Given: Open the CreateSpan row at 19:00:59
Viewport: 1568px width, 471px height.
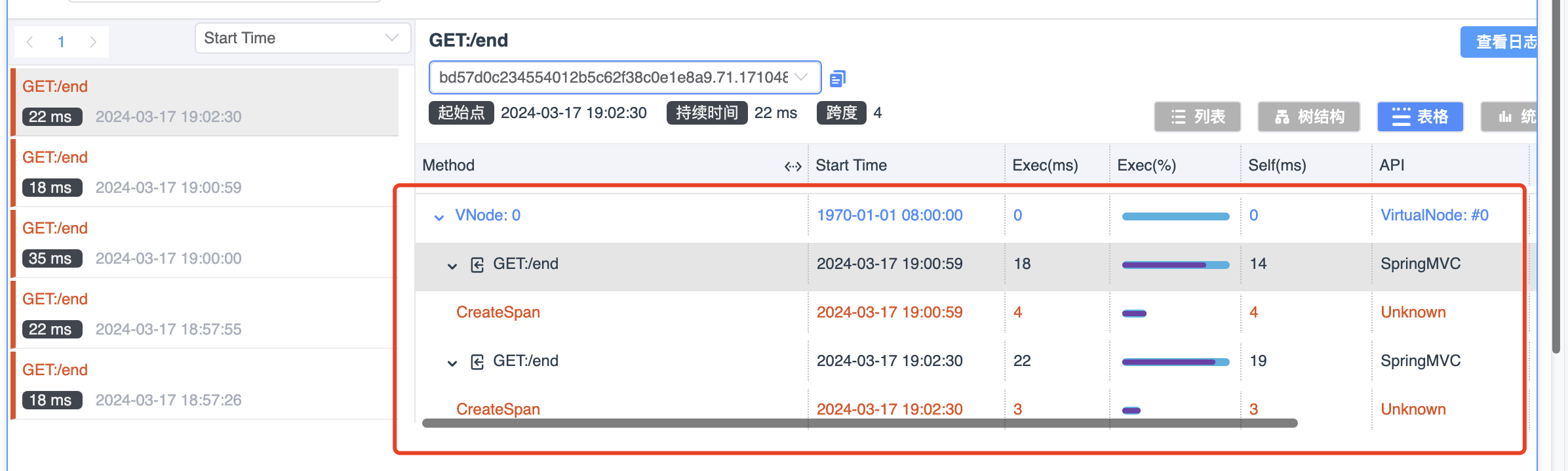Looking at the screenshot, I should (x=498, y=312).
